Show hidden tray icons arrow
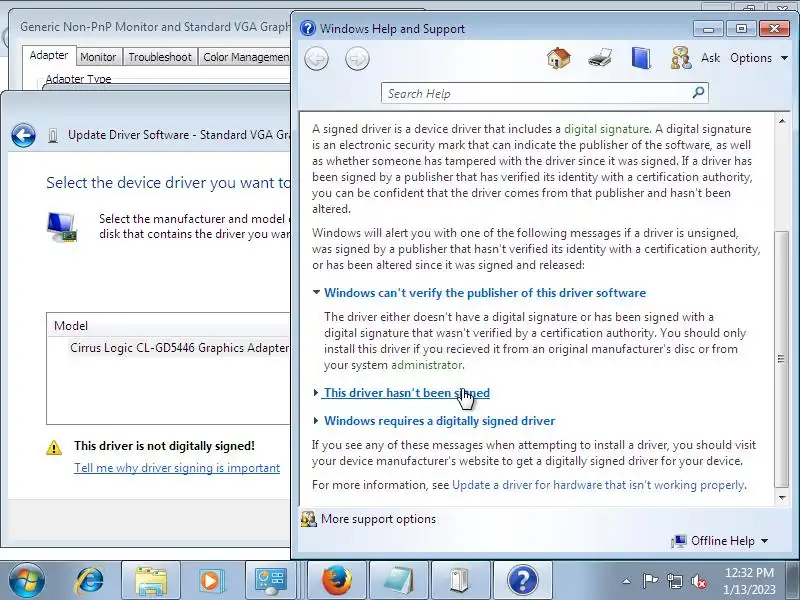 click(x=627, y=581)
